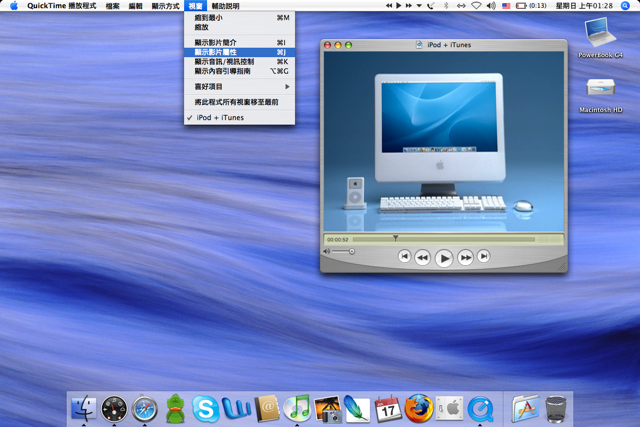Click the iMac movie video frame

pyautogui.click(x=444, y=142)
